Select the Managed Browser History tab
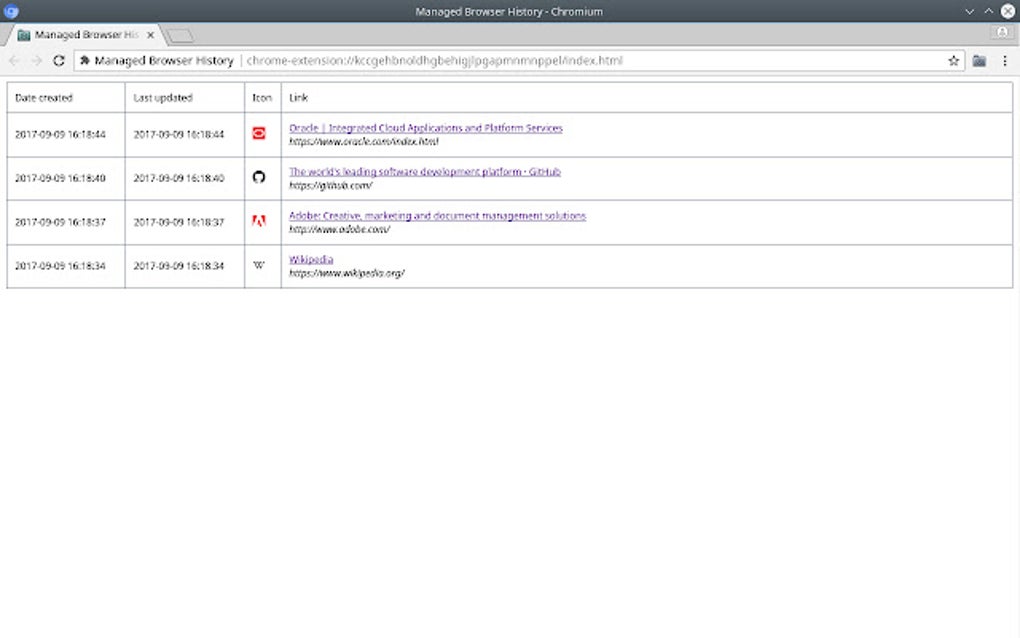Viewport: 1020px width, 638px height. pos(80,33)
